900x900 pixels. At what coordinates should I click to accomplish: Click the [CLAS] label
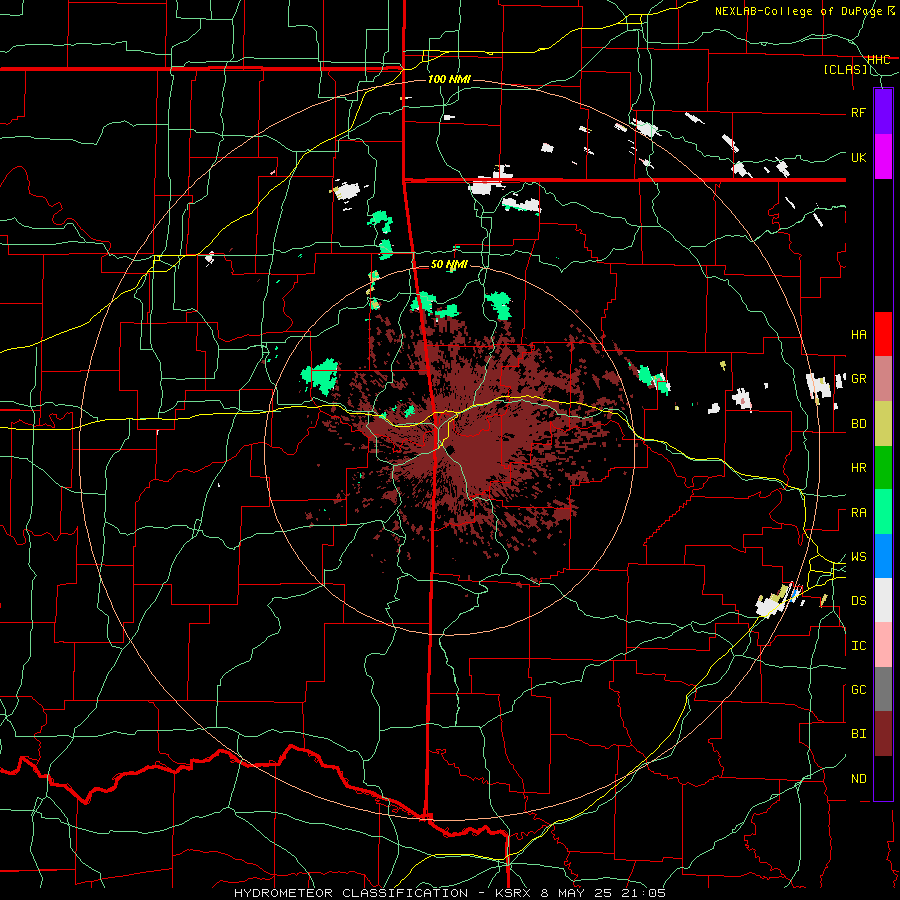pyautogui.click(x=845, y=70)
